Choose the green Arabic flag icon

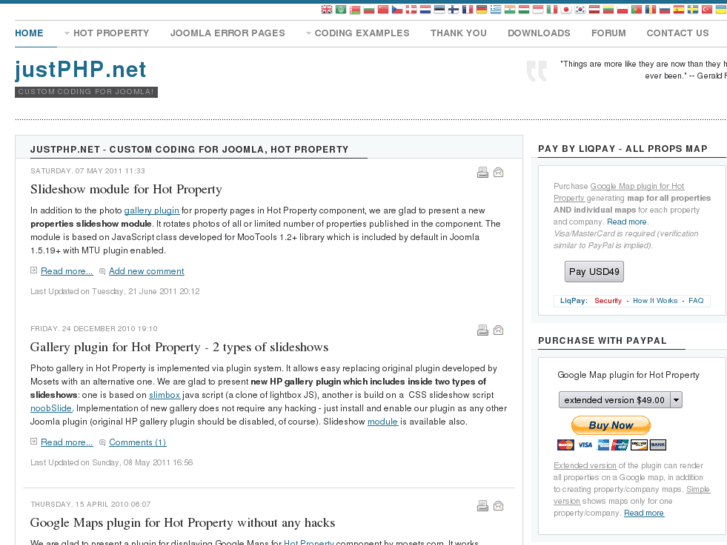coord(341,9)
